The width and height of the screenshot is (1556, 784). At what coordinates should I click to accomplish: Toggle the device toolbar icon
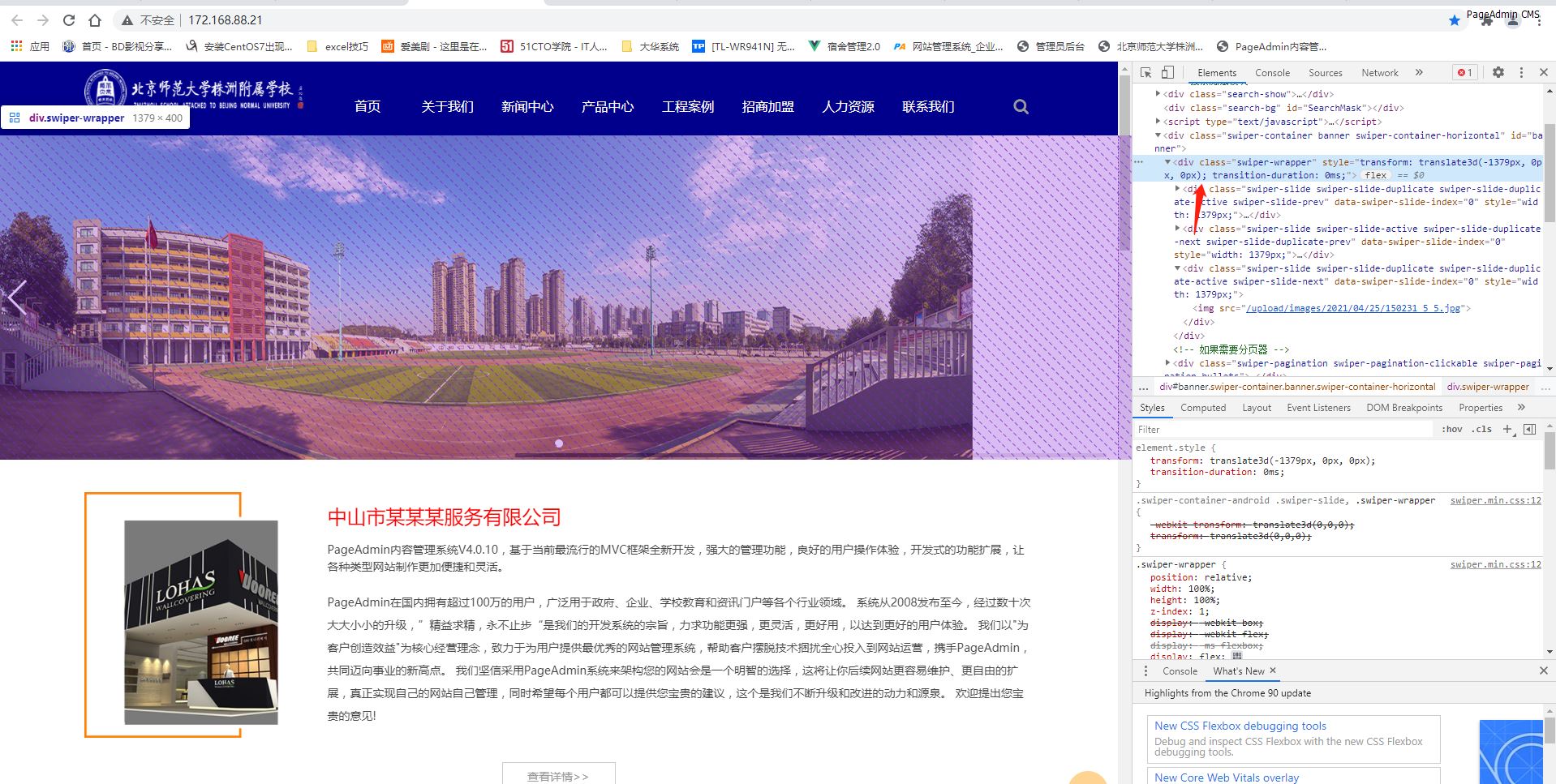click(x=1167, y=72)
